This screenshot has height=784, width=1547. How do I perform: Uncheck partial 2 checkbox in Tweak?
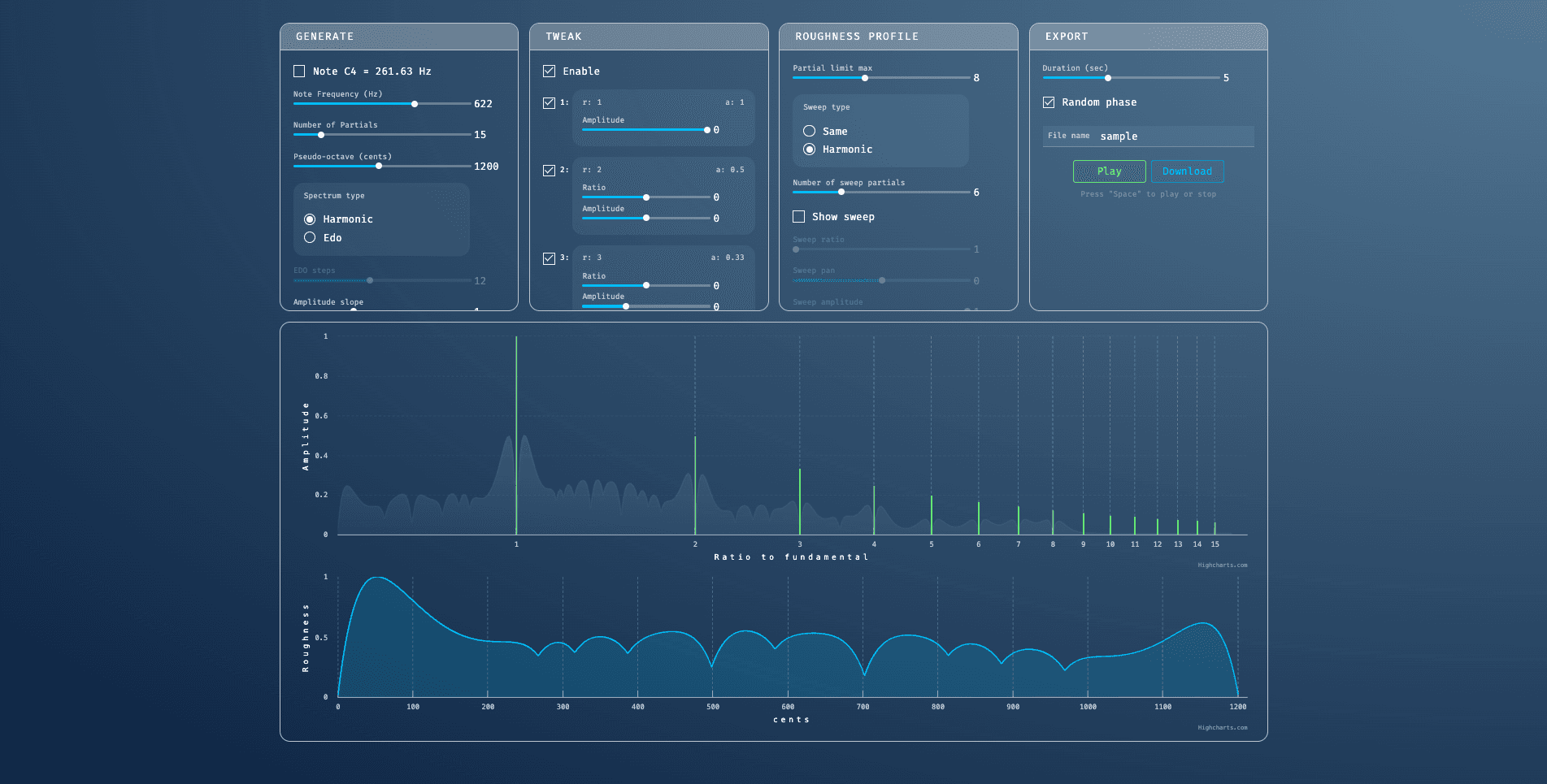click(550, 171)
